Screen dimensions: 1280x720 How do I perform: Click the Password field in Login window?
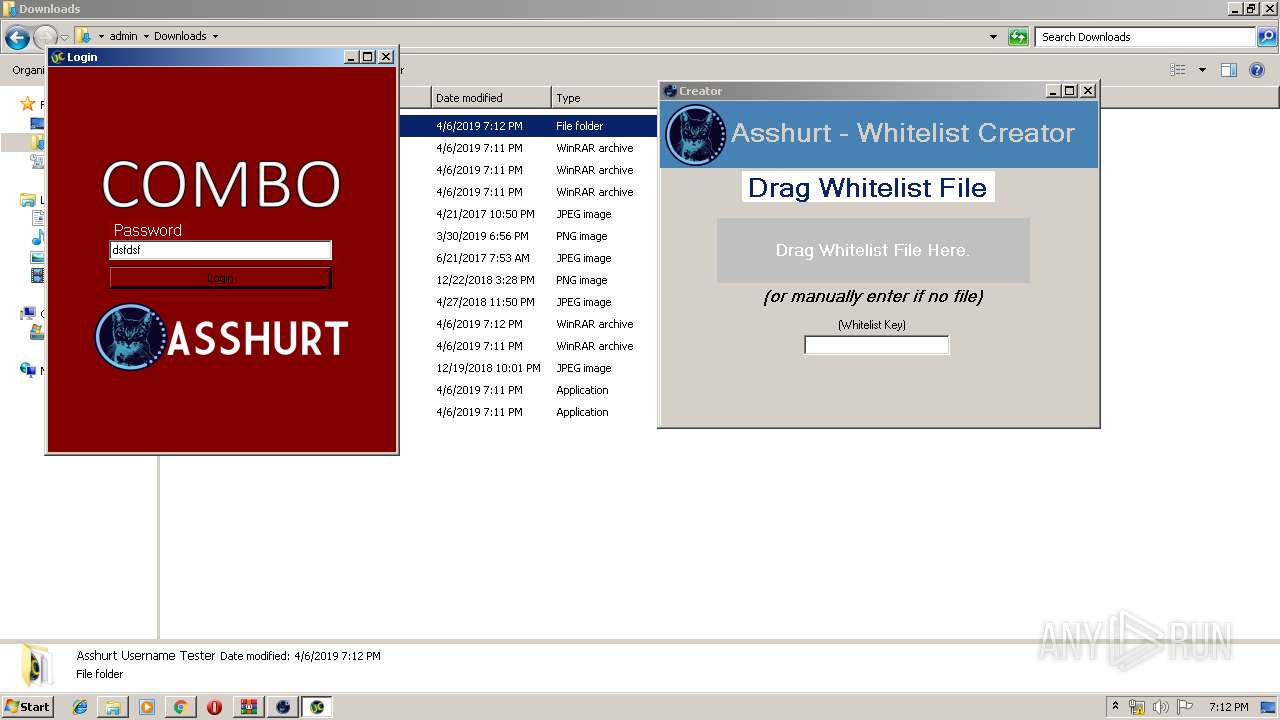220,250
